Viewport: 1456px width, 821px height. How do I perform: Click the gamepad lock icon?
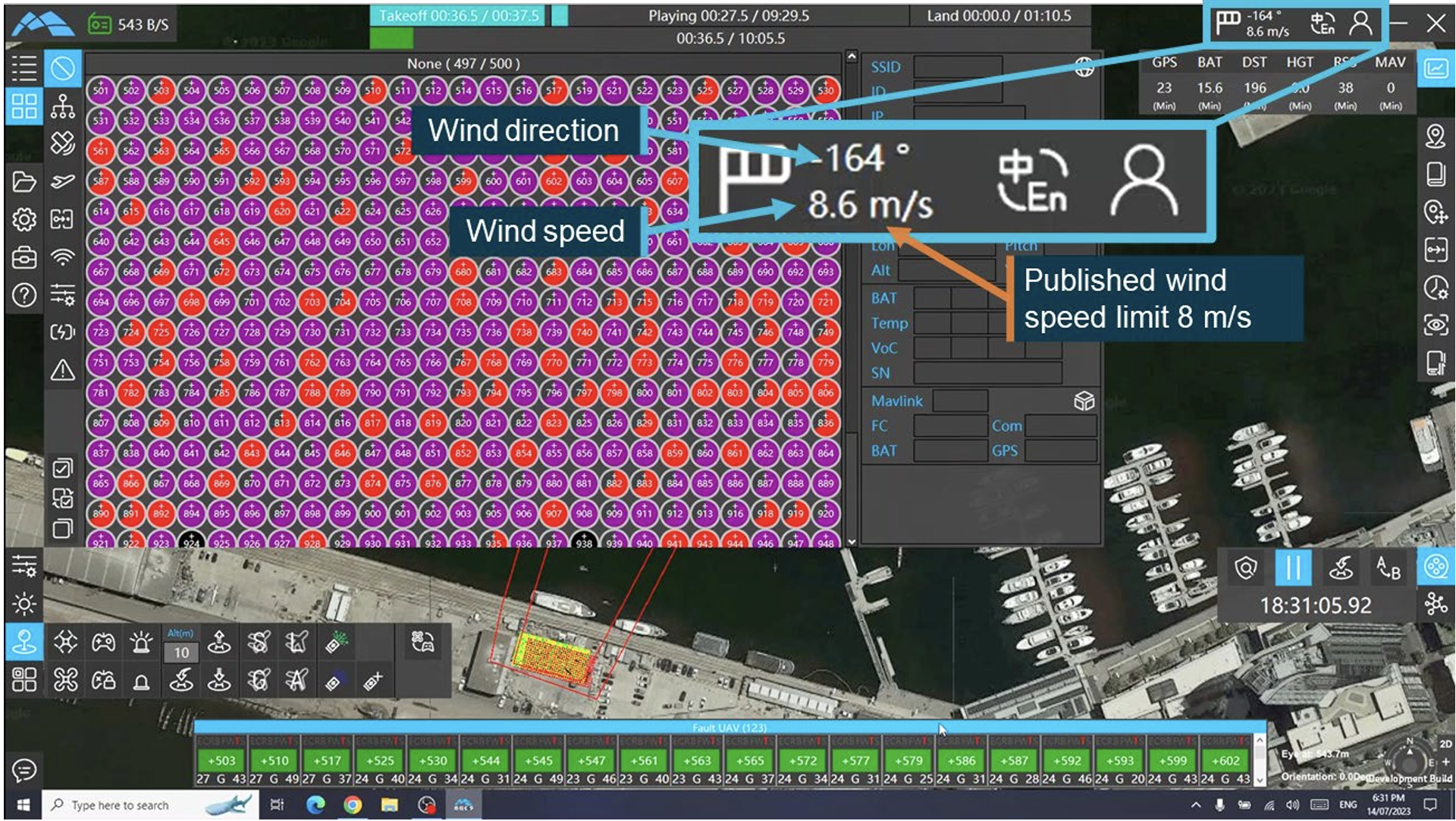pyautogui.click(x=104, y=680)
